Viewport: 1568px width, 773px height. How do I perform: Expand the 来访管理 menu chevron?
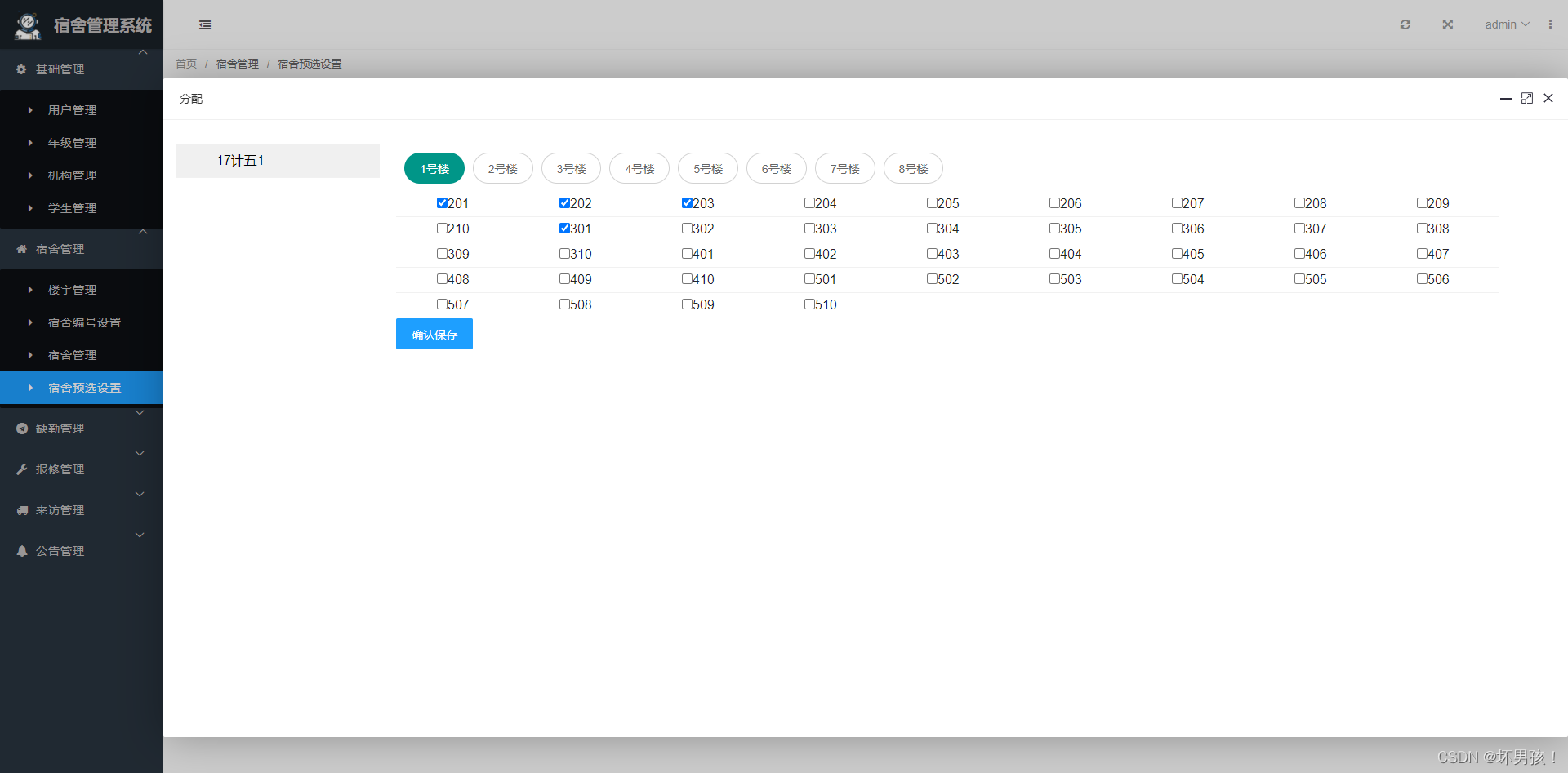[140, 495]
